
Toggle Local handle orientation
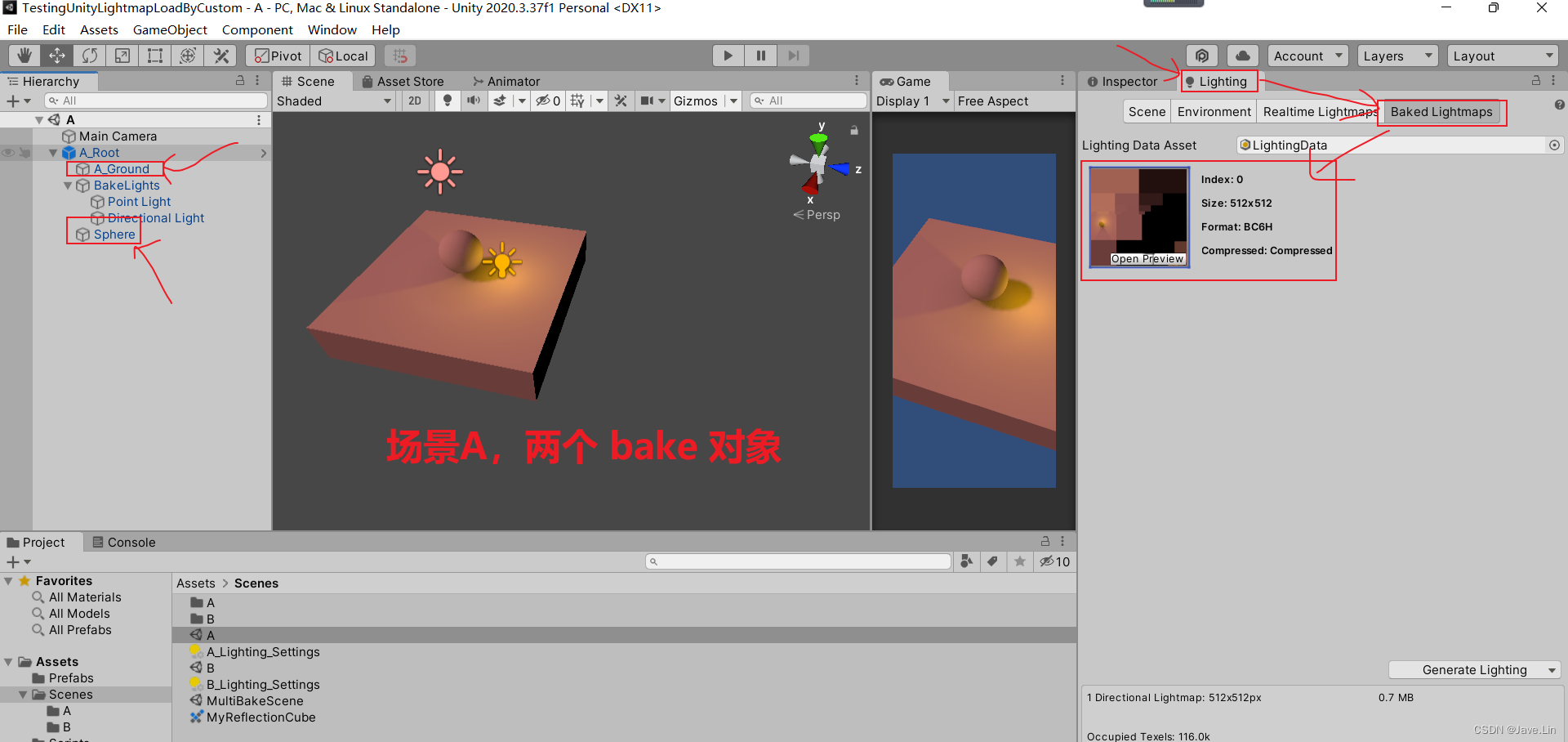343,55
